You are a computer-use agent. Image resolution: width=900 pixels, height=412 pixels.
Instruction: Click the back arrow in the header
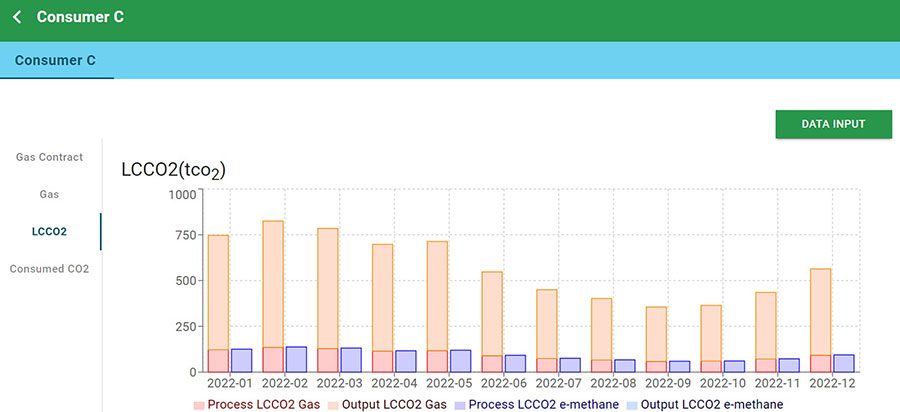pos(17,17)
